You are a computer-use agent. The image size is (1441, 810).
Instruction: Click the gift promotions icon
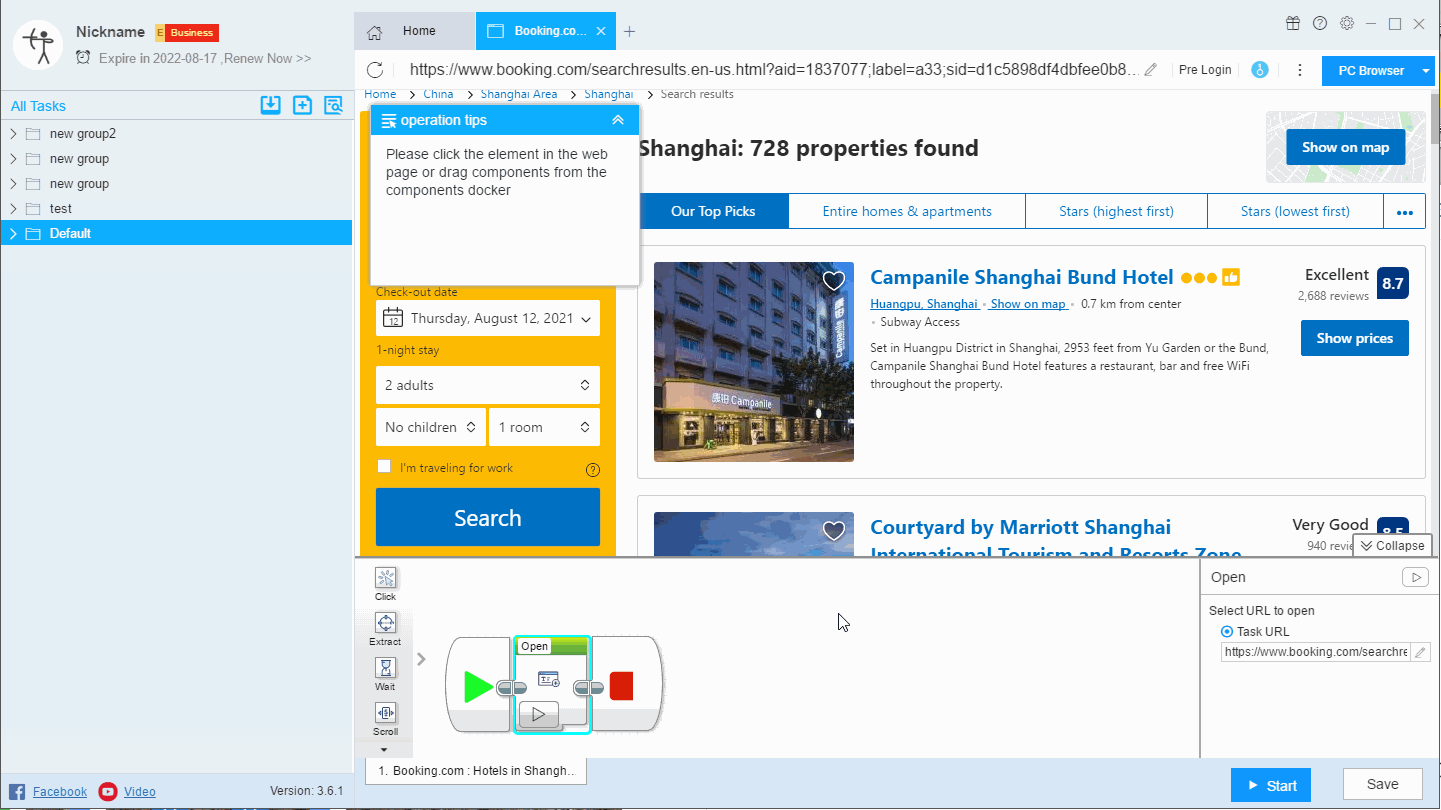[x=1292, y=22]
